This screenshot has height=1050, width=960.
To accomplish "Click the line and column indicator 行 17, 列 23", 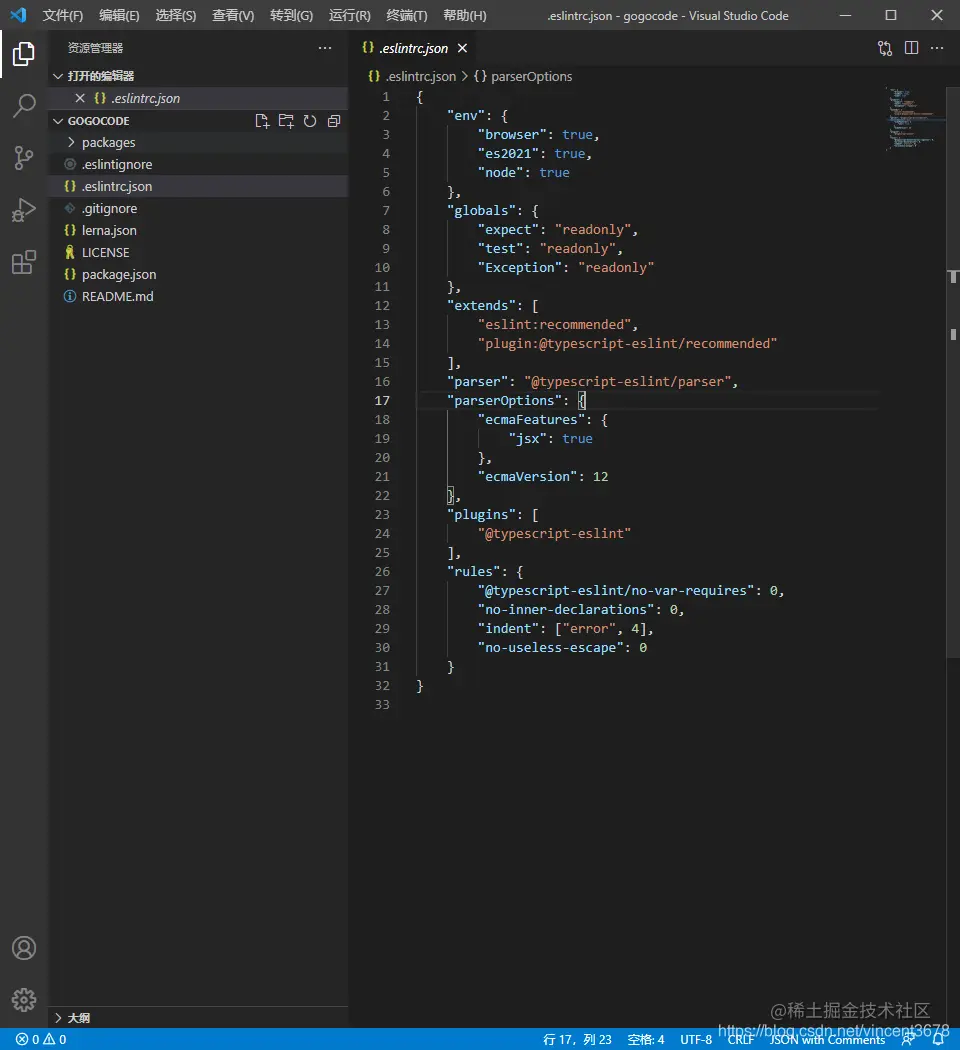I will coord(577,1039).
